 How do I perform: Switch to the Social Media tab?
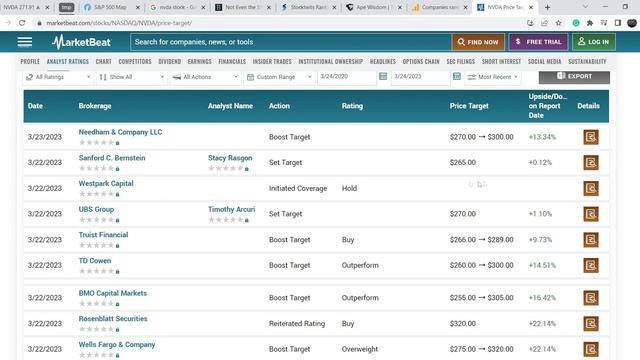click(x=544, y=62)
